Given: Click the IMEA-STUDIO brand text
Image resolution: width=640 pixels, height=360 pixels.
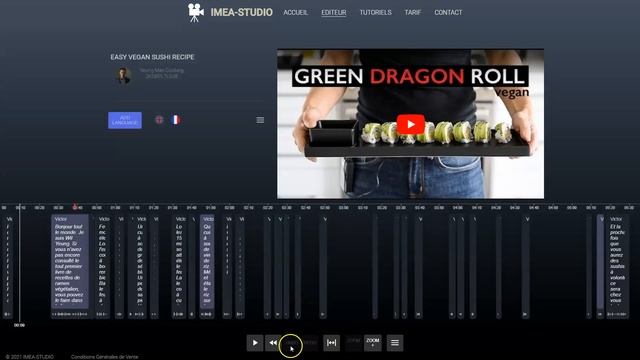Looking at the screenshot, I should coord(242,13).
